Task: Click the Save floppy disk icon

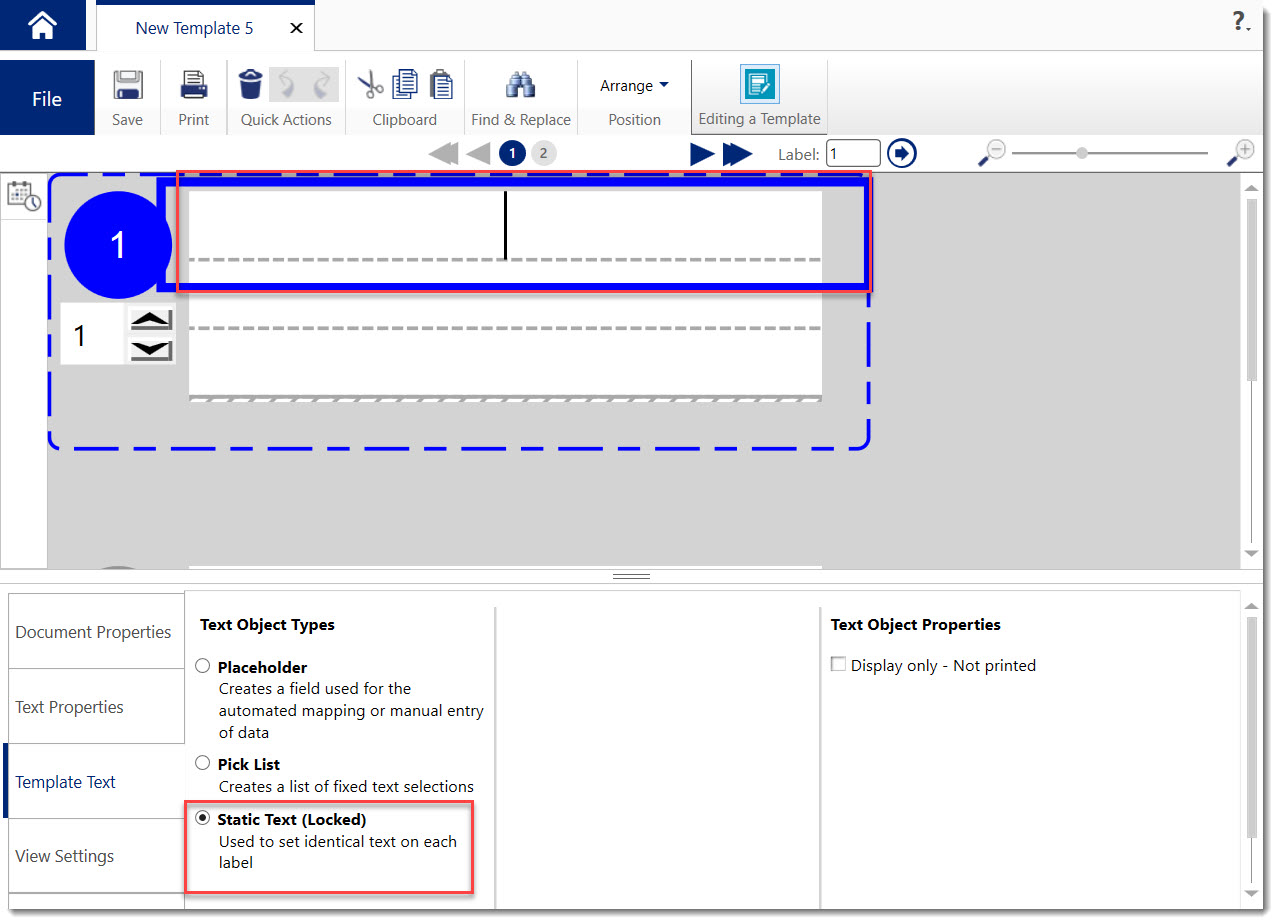Action: [127, 85]
